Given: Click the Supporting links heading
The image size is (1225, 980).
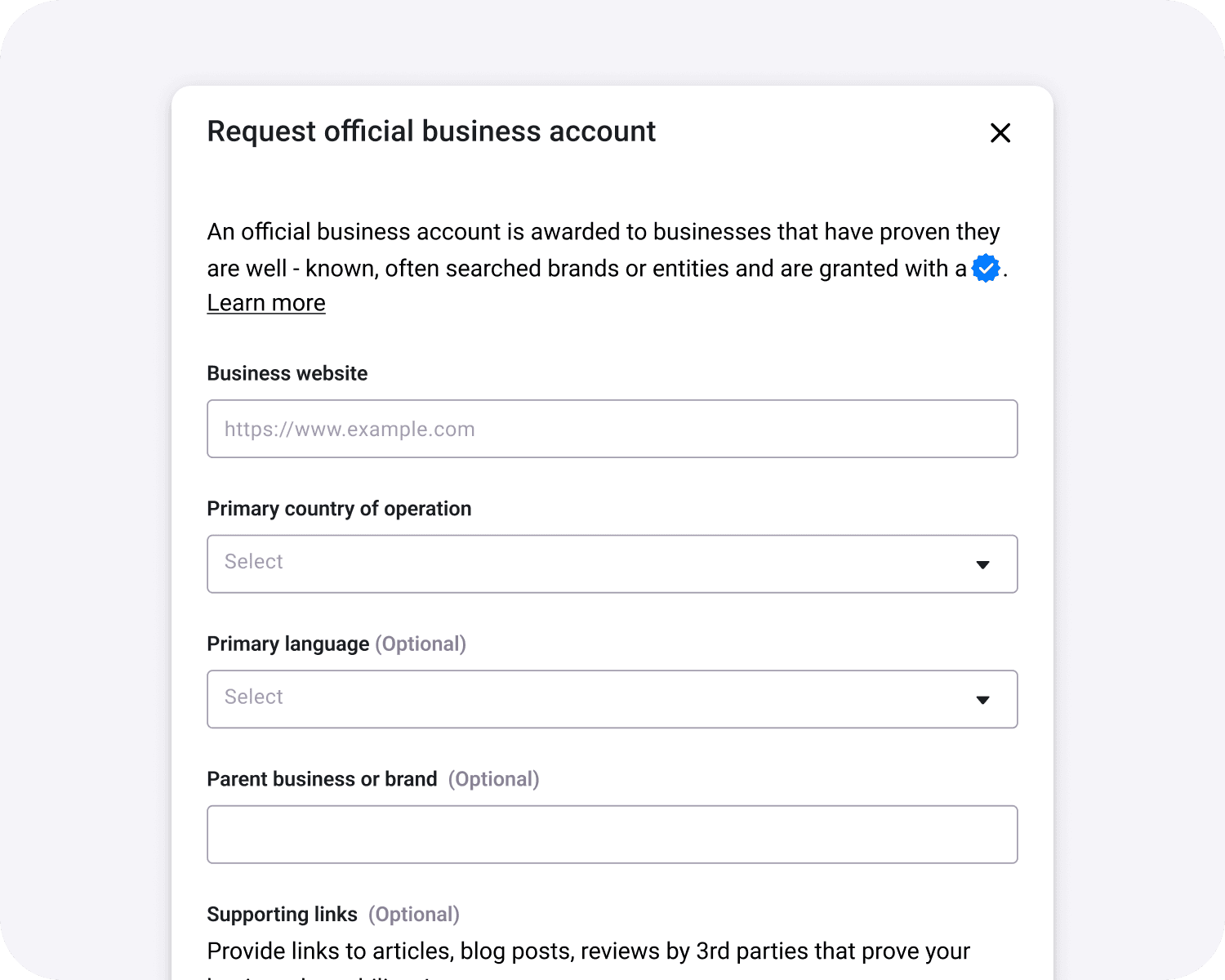Looking at the screenshot, I should 282,914.
